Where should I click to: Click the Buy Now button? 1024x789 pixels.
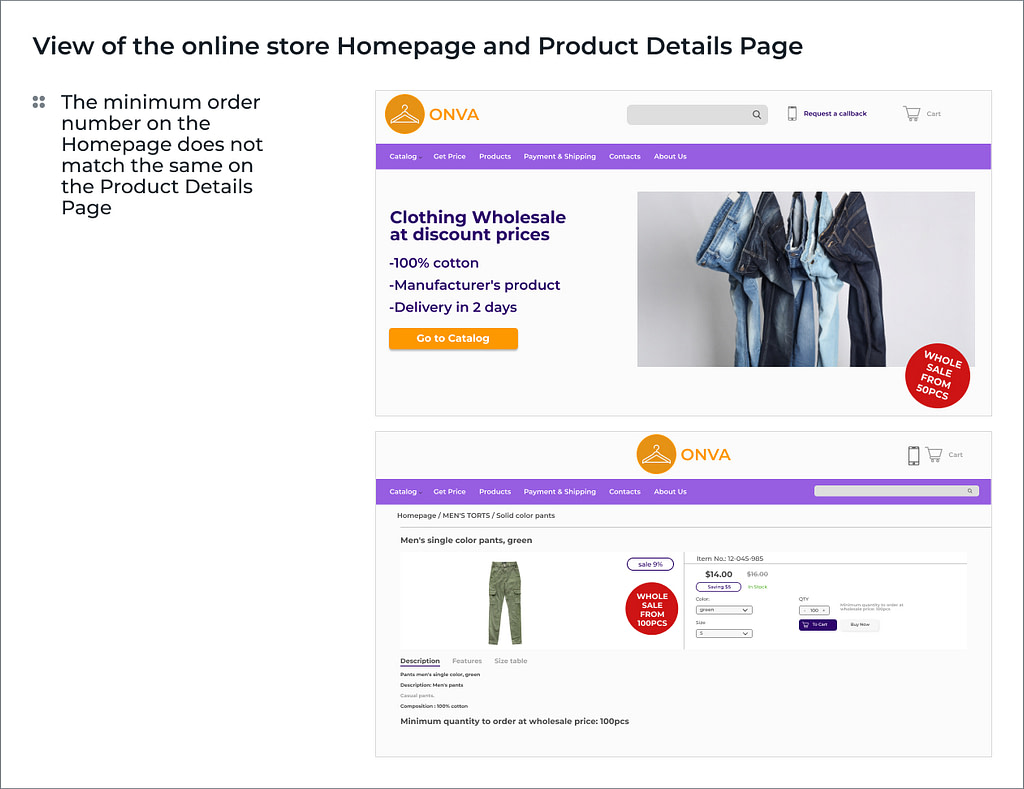click(859, 624)
